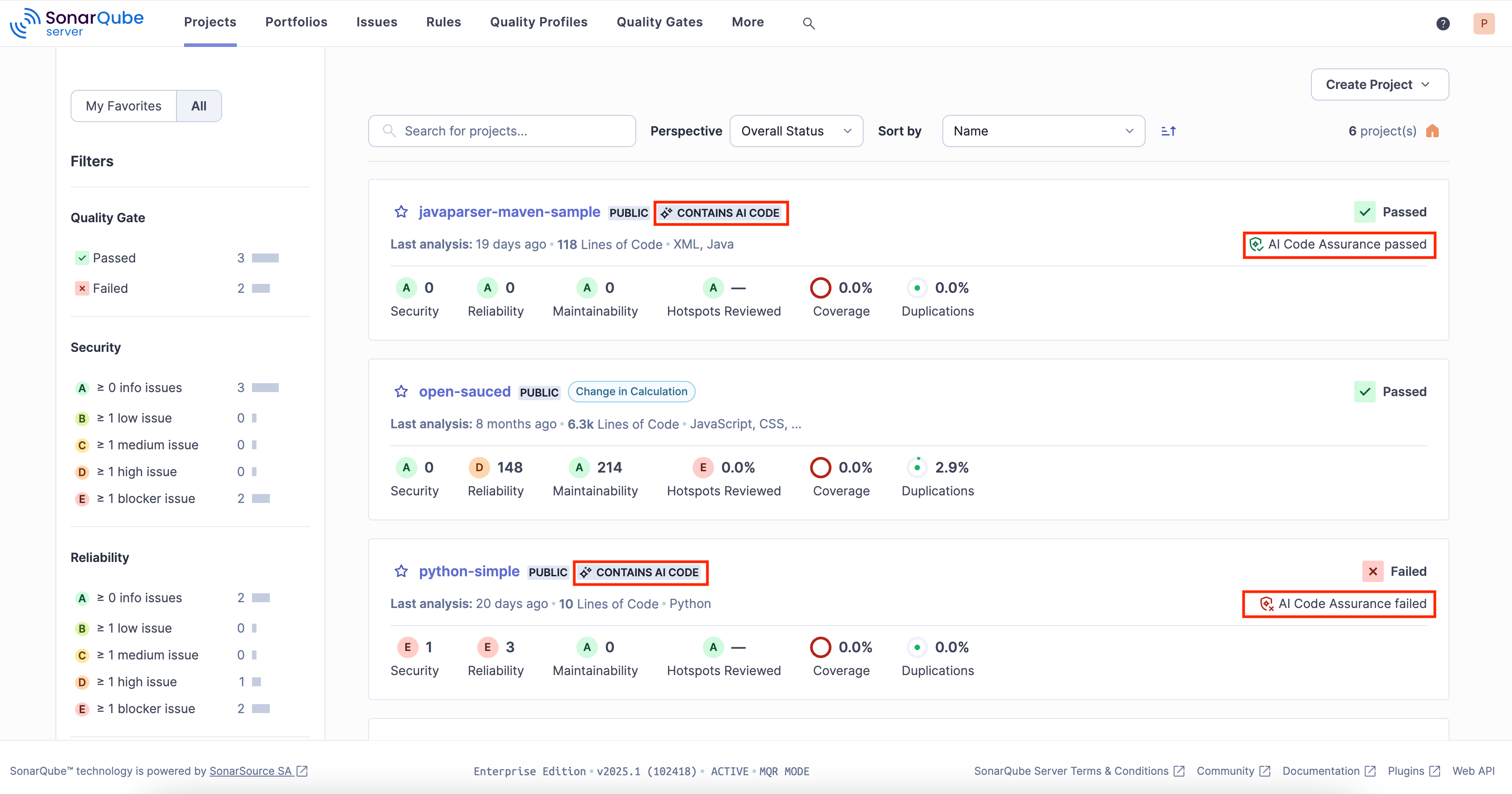The image size is (1512, 794).
Task: Star the javaparser-maven-sample project
Action: [x=401, y=212]
